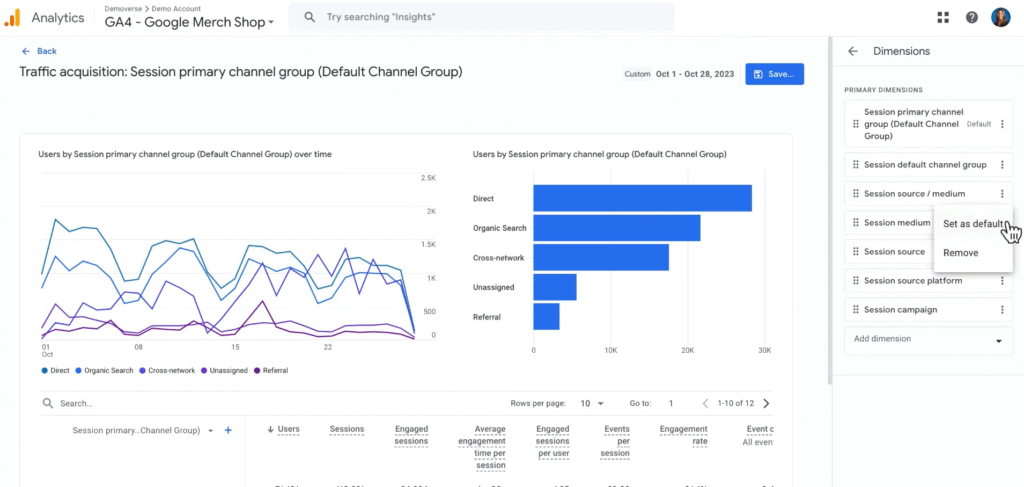Image resolution: width=1024 pixels, height=487 pixels.
Task: Open the GA4 - Google Merch Shop property selector
Action: (189, 22)
